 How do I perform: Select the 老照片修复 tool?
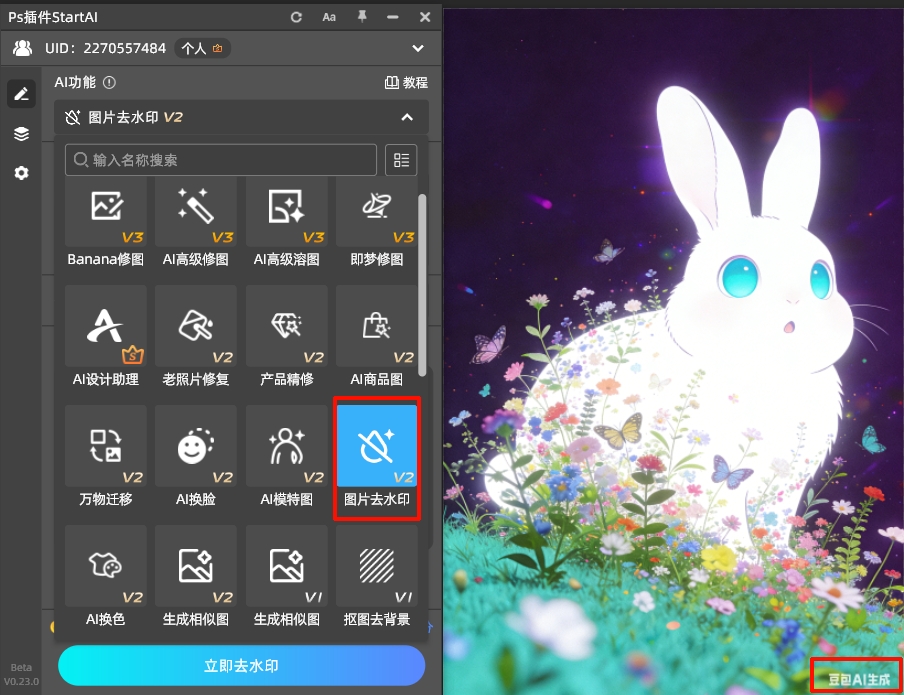[196, 326]
